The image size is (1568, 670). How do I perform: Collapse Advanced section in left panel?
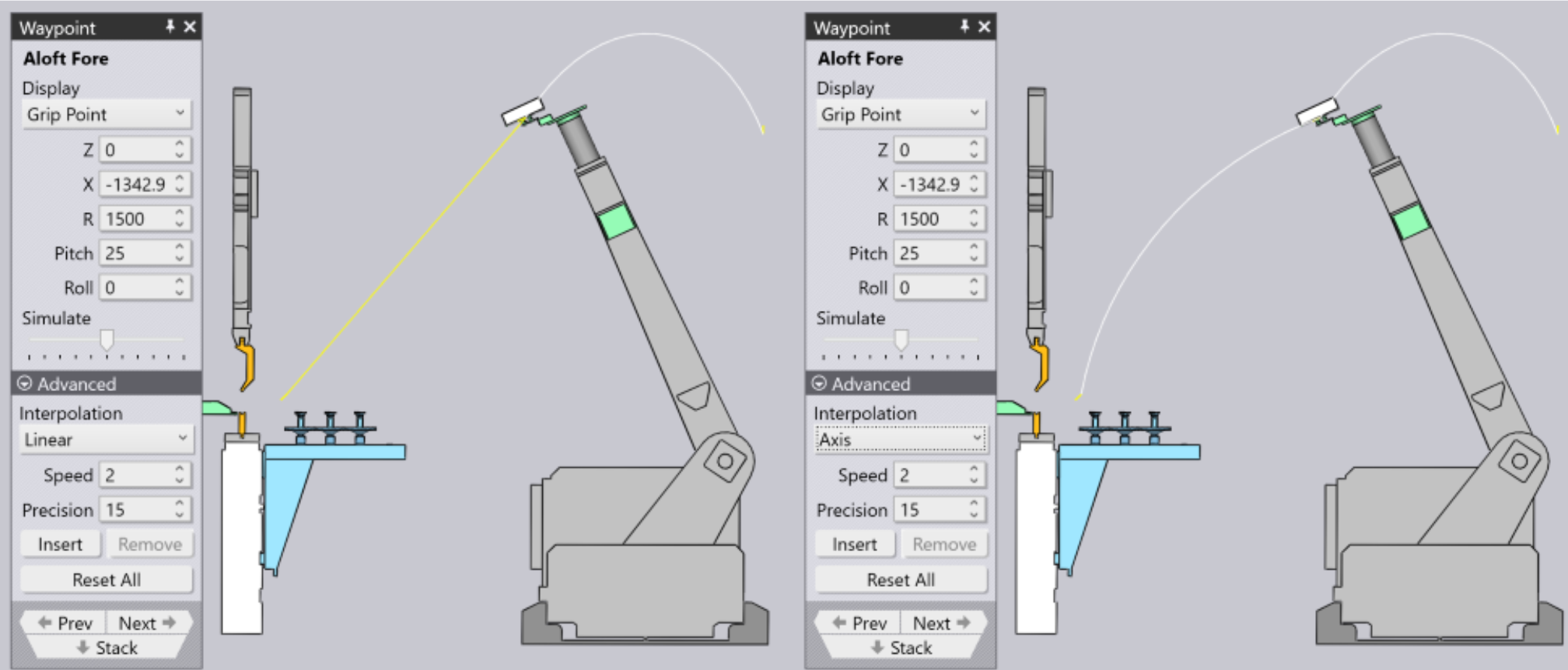25,383
